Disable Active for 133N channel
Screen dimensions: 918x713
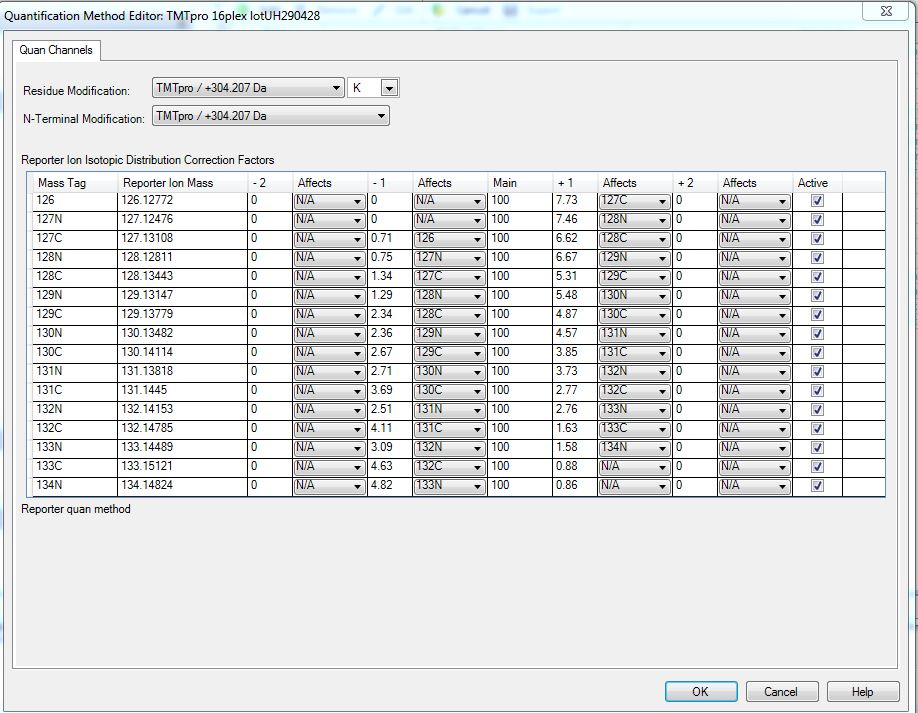817,447
